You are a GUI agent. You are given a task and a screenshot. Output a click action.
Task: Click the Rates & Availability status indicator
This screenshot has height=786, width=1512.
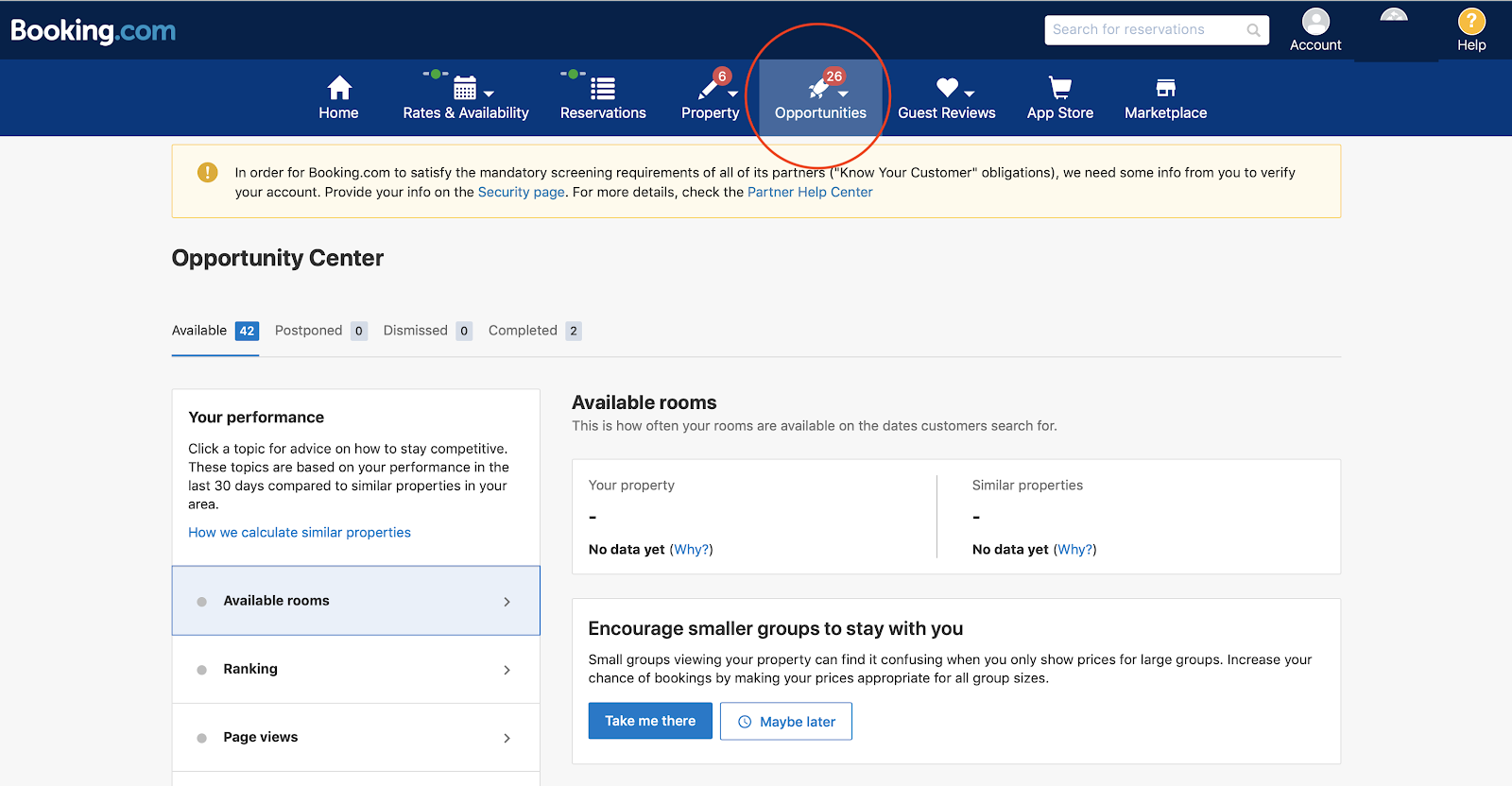[436, 74]
